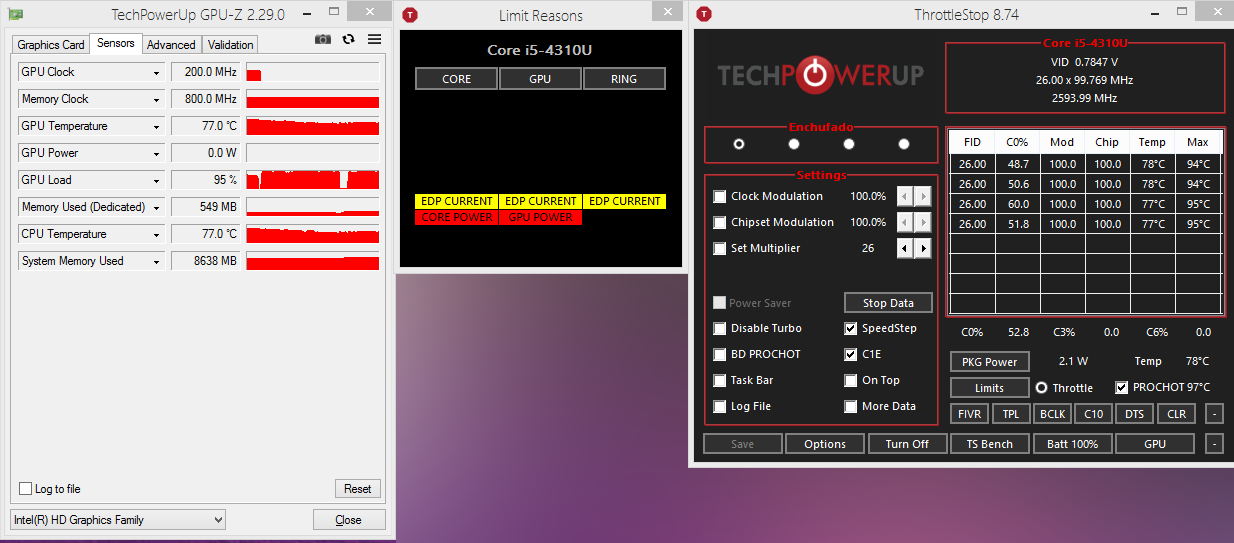Select the second Enchufado profile radio button
Screen dimensions: 1234x543
pyautogui.click(x=794, y=144)
